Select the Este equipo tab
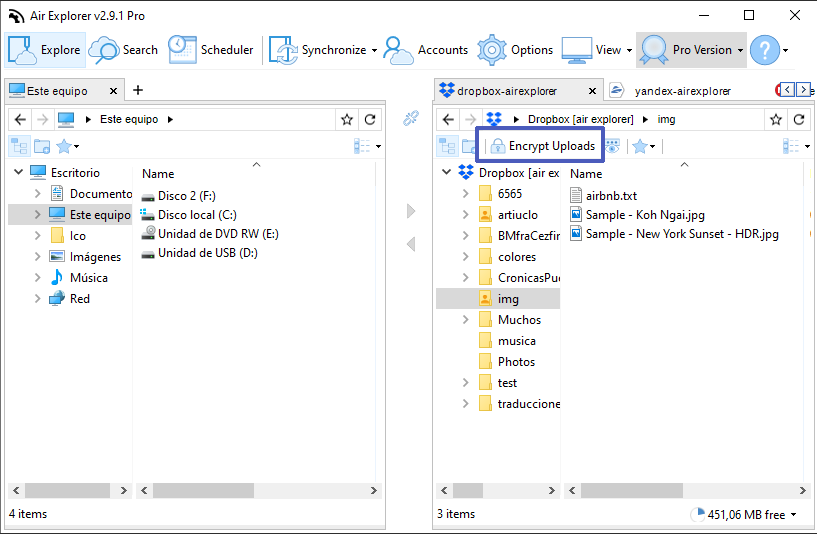This screenshot has width=817, height=534. 57,91
